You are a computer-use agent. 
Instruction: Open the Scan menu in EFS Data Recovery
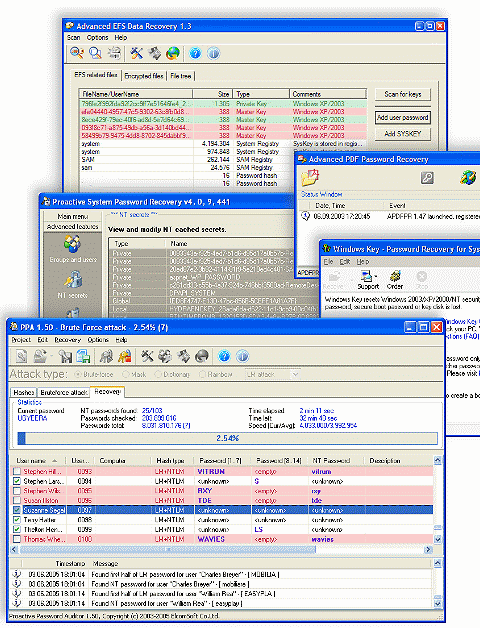tap(73, 38)
